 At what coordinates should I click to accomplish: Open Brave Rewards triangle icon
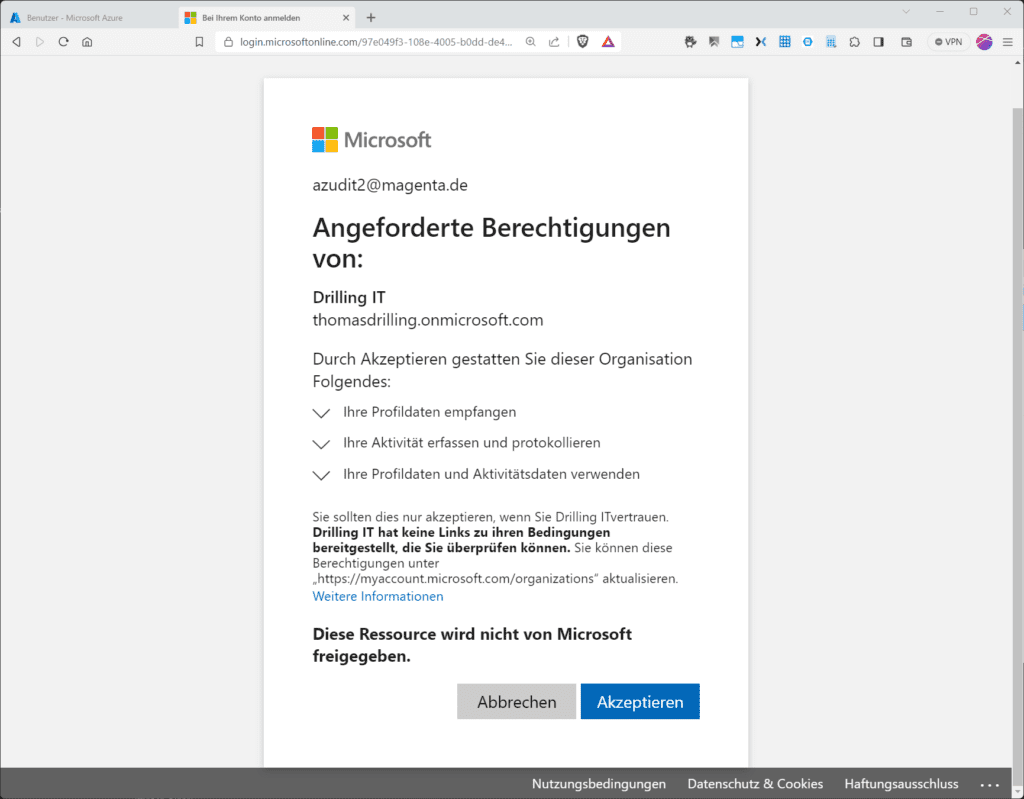point(608,42)
